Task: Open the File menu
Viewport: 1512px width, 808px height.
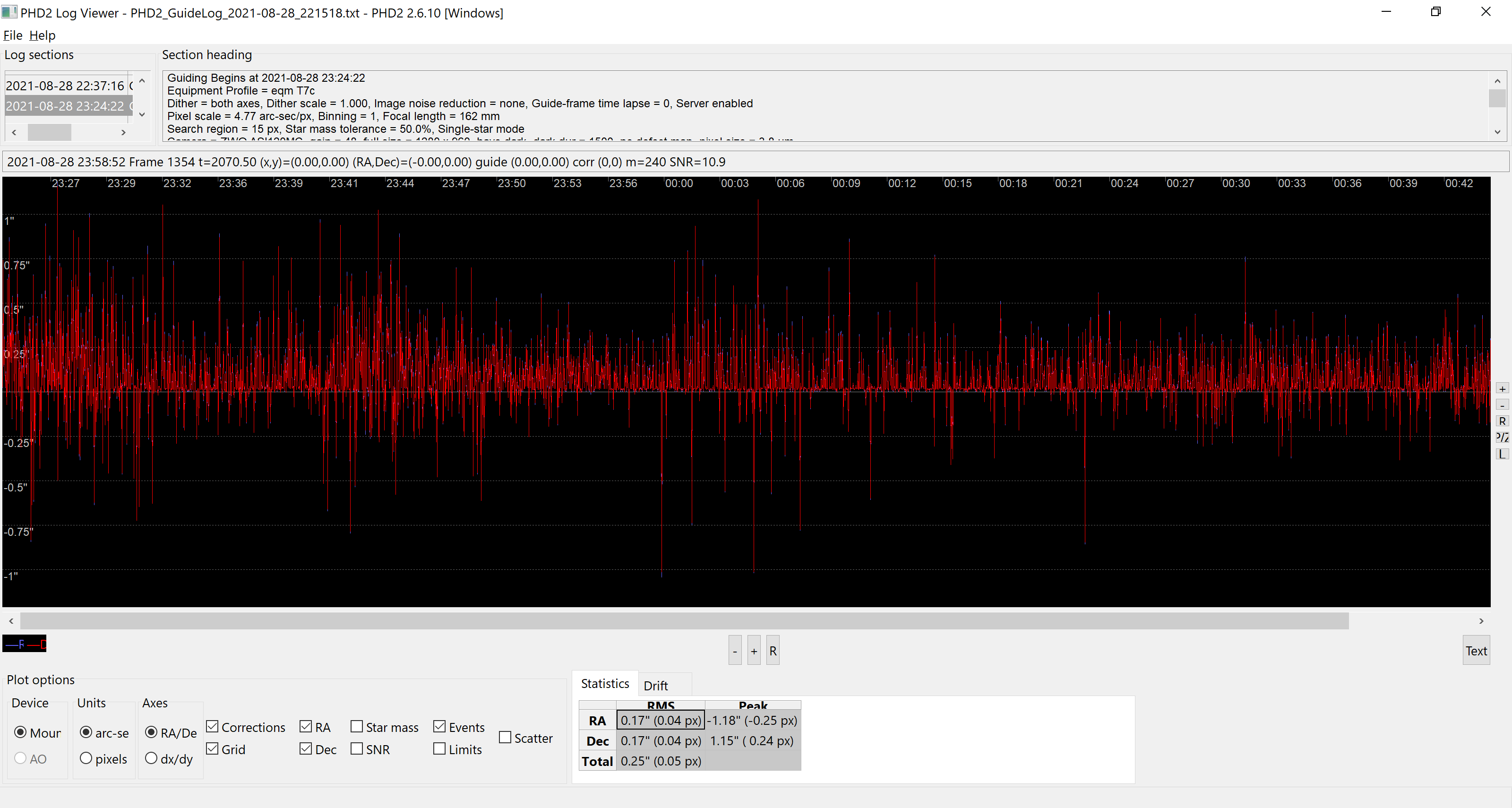Action: click(x=12, y=35)
